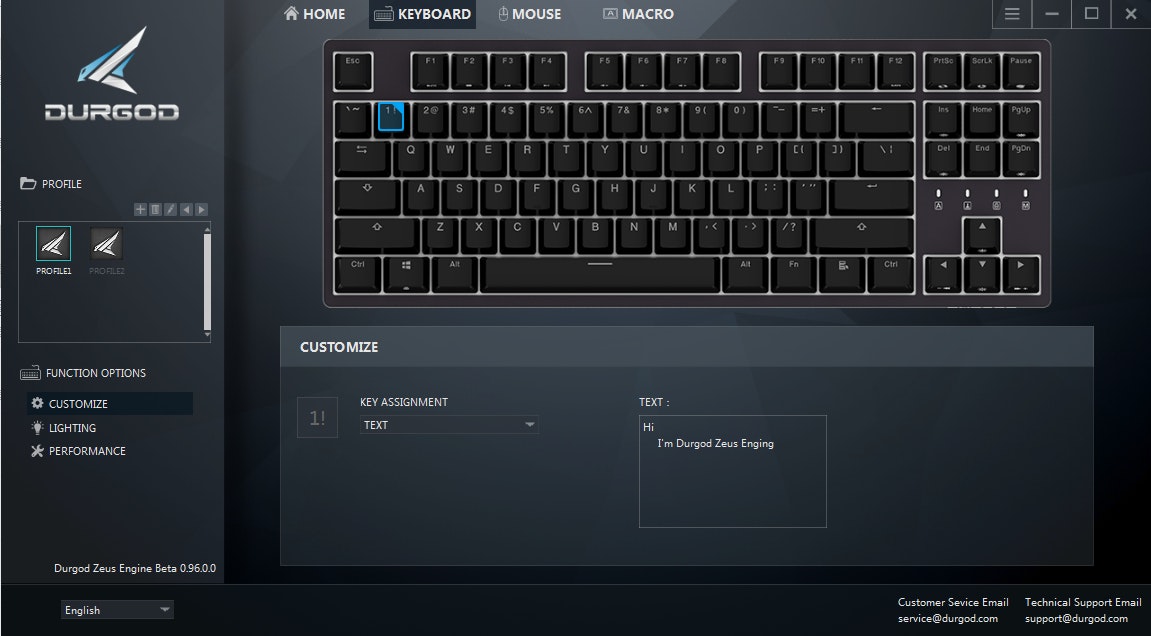Select the PROFILE2 thumbnail
The image size is (1151, 636).
[x=106, y=251]
